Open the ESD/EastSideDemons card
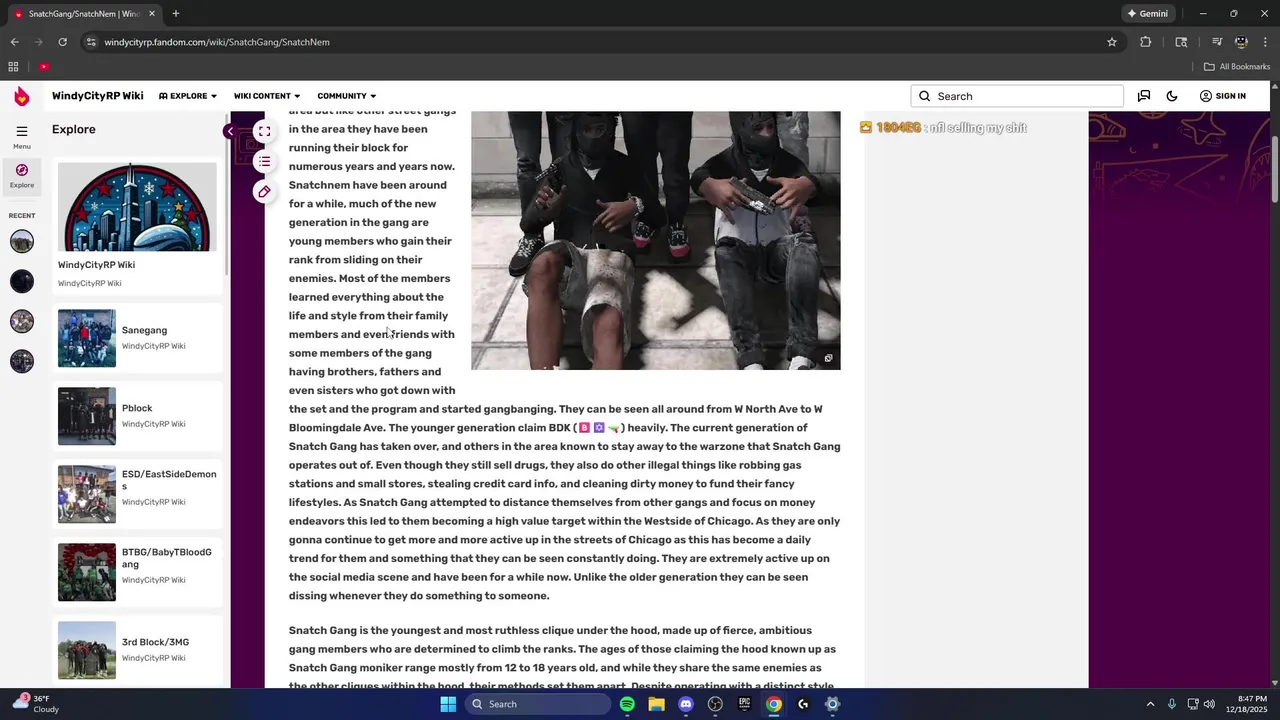1280x720 pixels. pyautogui.click(x=137, y=494)
